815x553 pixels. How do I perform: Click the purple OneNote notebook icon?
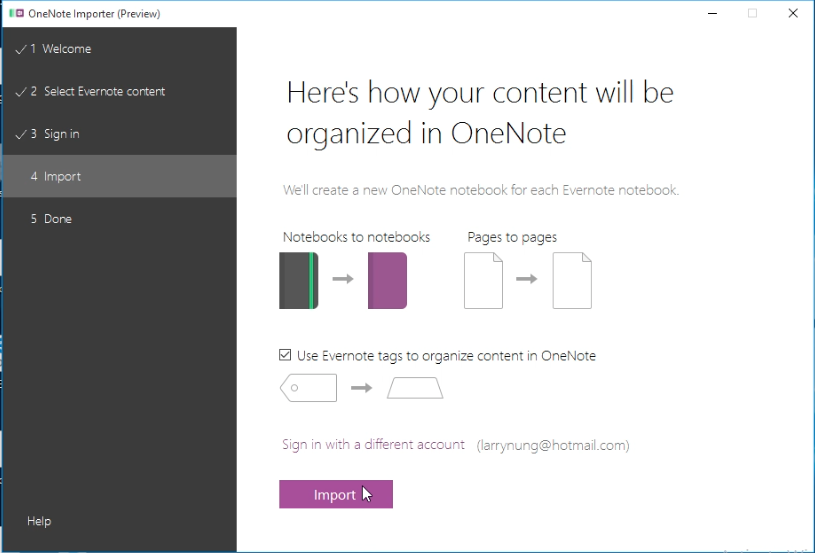click(x=387, y=281)
